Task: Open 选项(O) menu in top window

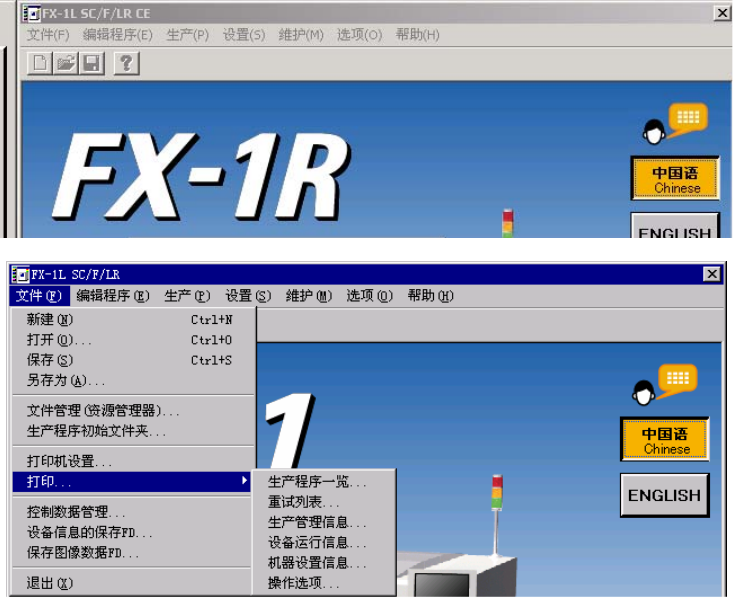Action: coord(359,35)
